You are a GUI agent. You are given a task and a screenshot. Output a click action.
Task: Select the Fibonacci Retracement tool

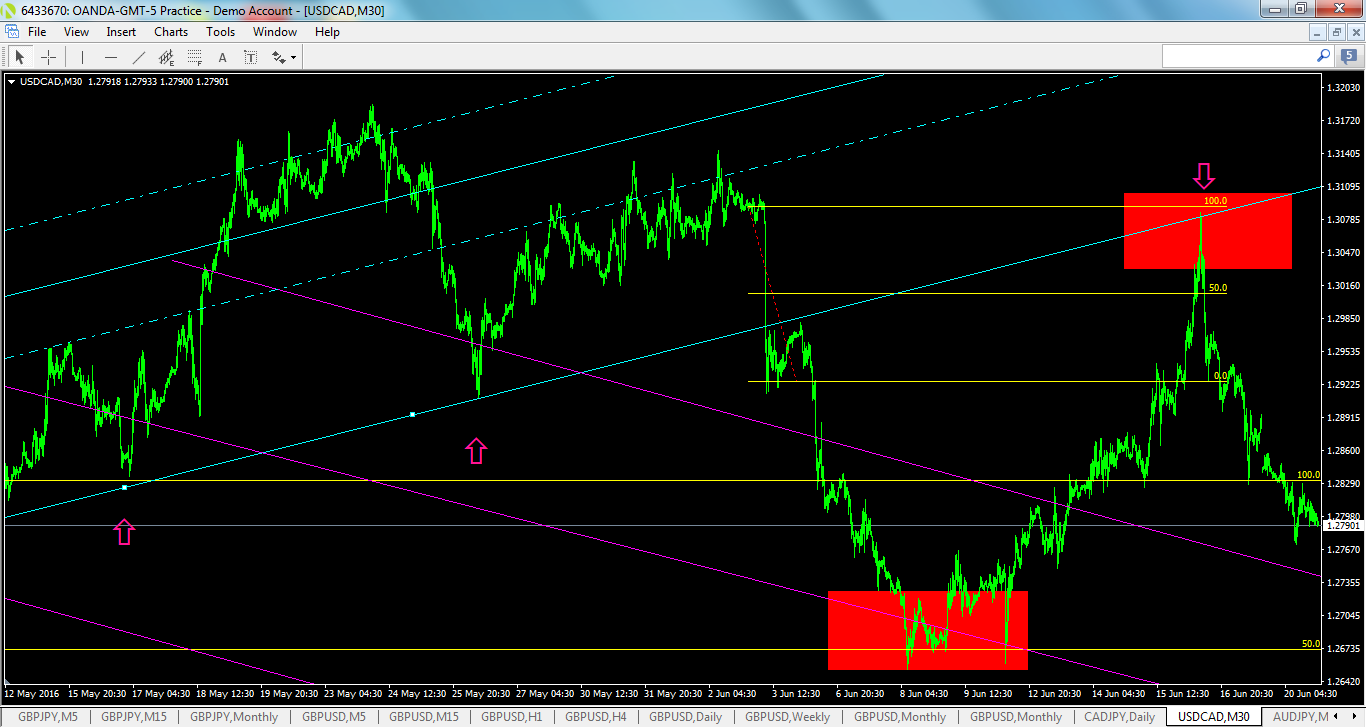pyautogui.click(x=194, y=56)
